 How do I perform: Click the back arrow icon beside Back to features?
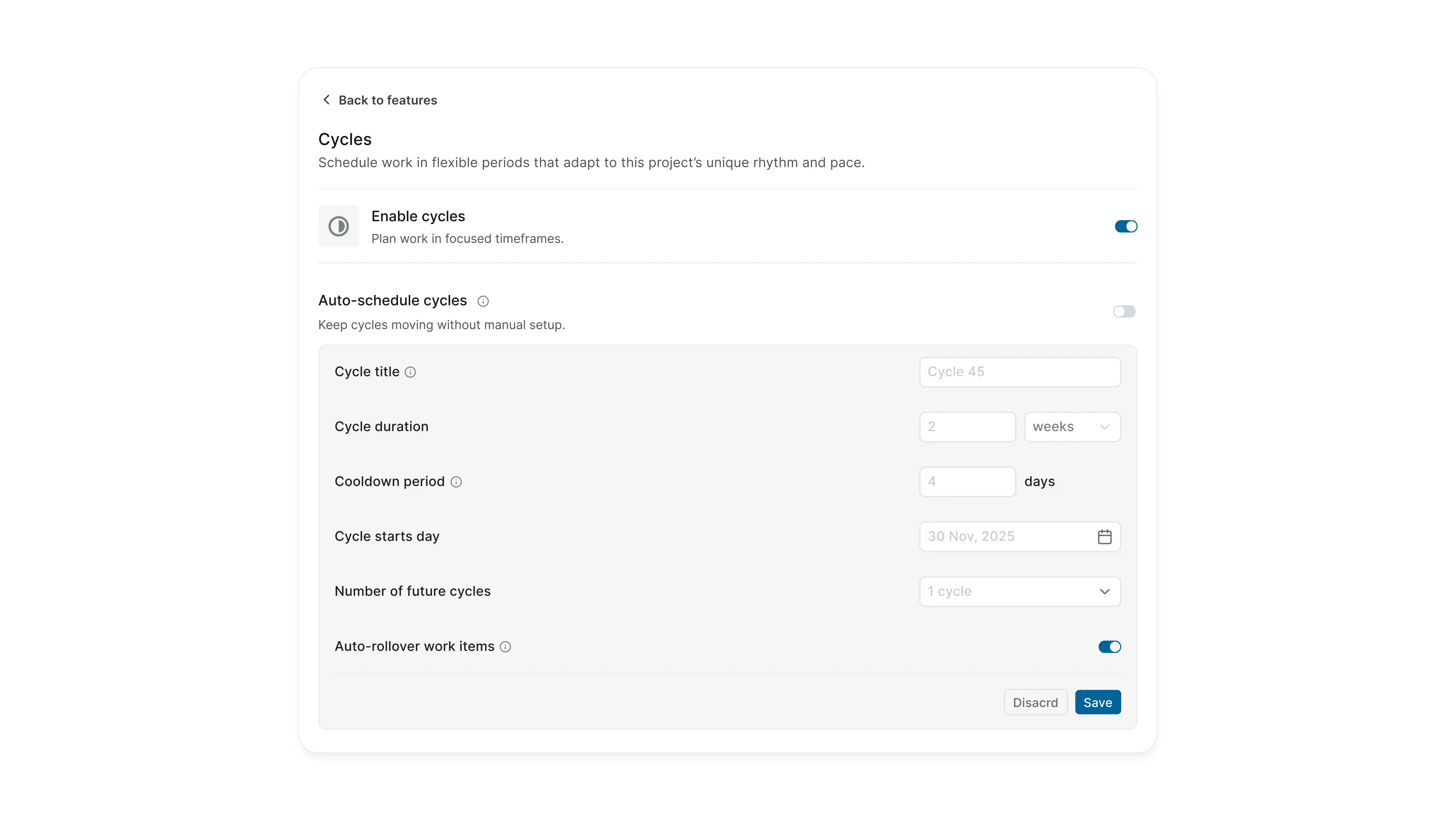click(x=326, y=100)
